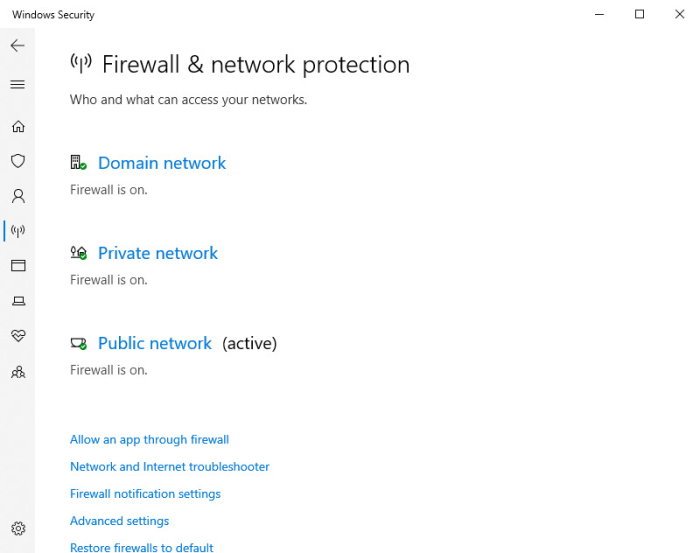The image size is (700, 553).
Task: Open Firewall notification settings
Action: (x=145, y=494)
